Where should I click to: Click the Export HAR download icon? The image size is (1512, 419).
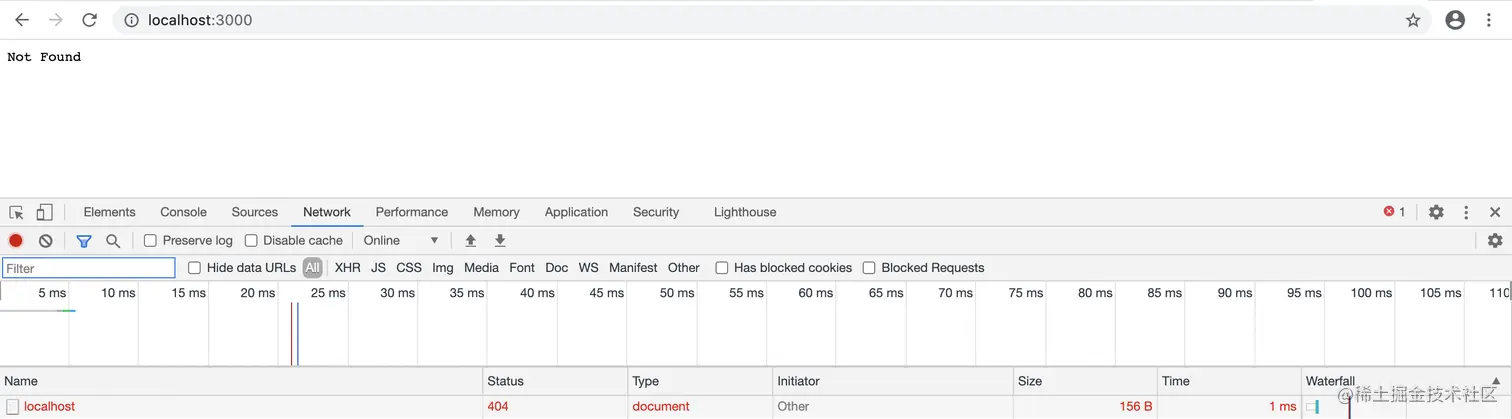(x=500, y=240)
